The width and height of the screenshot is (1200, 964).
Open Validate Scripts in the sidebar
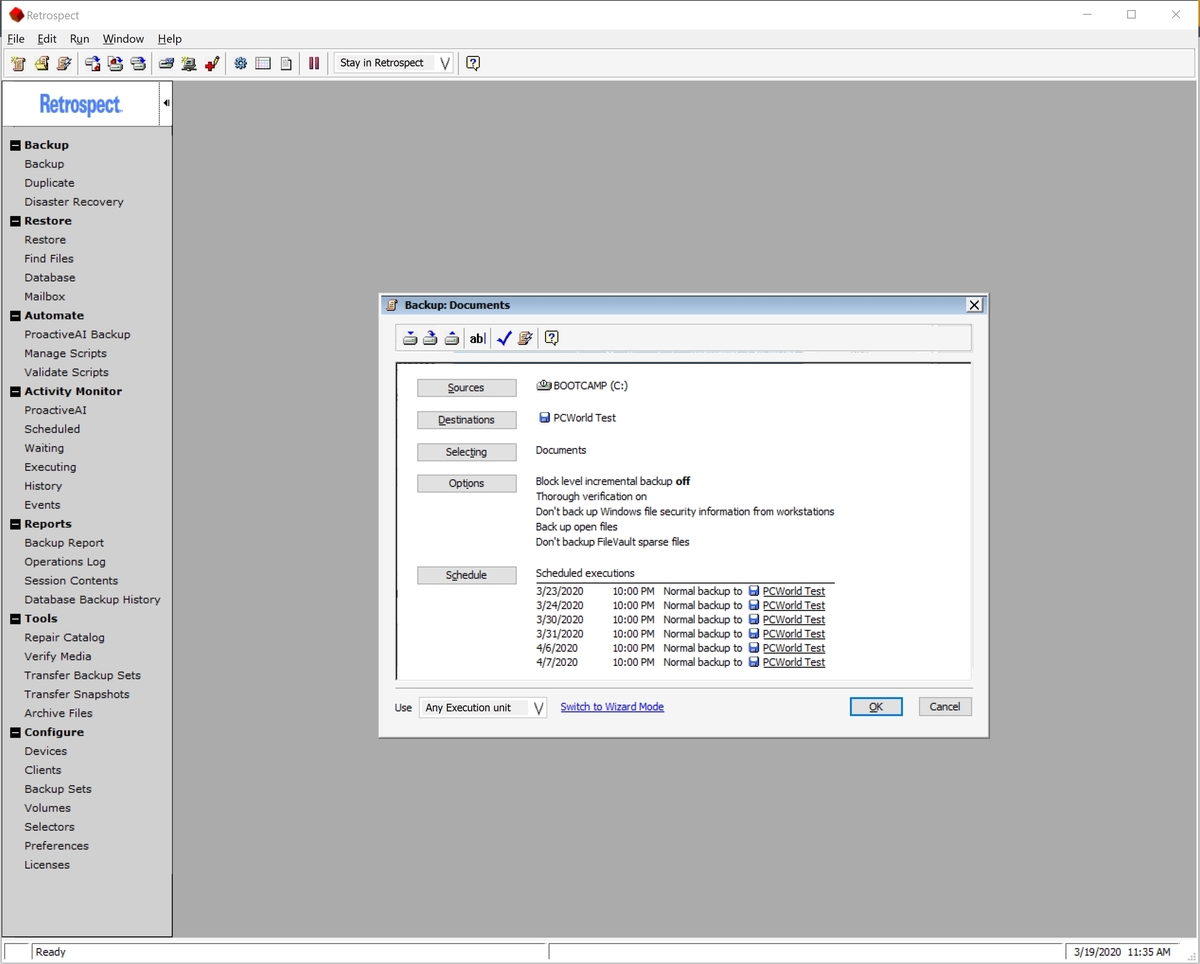pos(67,373)
